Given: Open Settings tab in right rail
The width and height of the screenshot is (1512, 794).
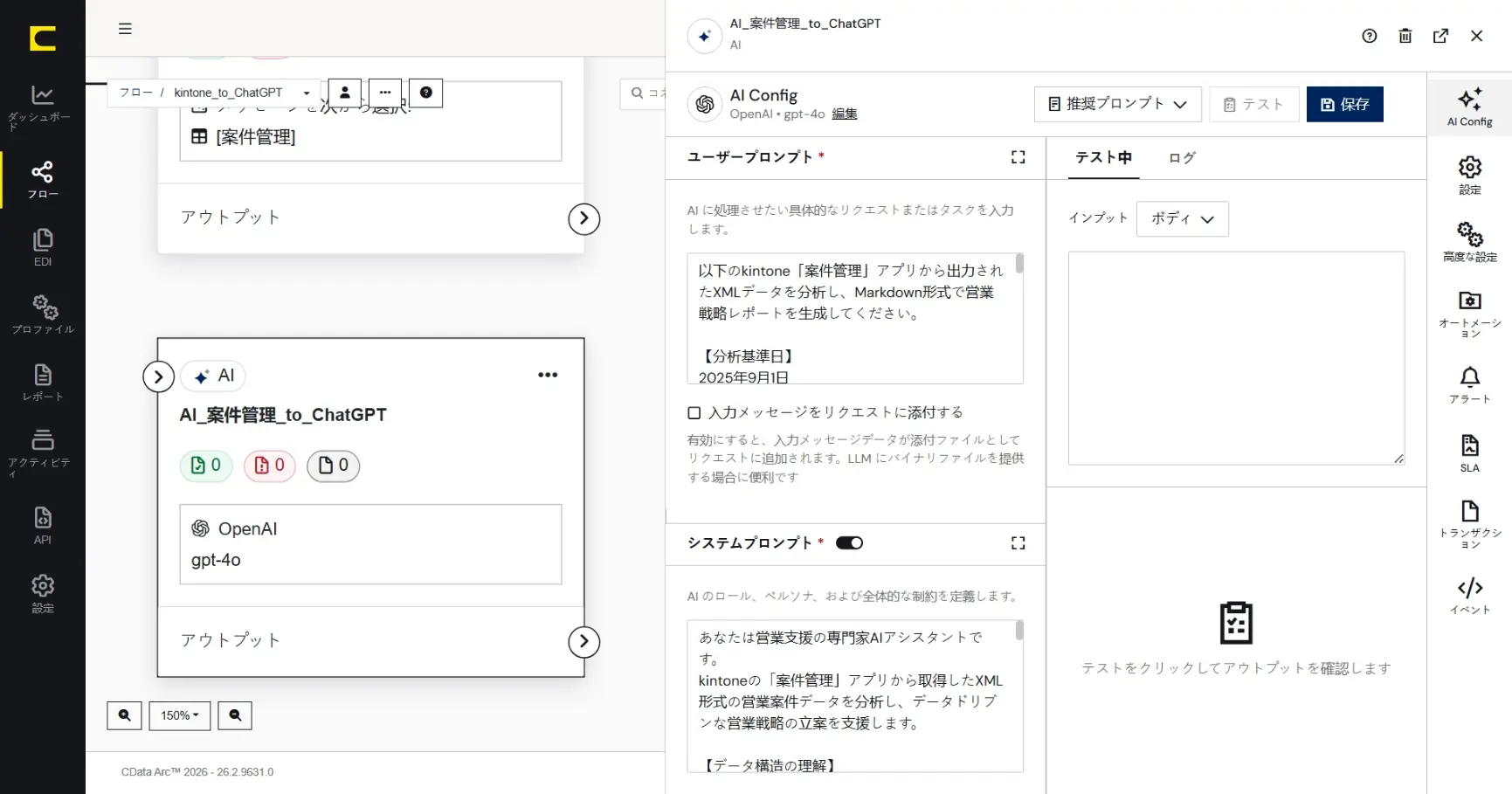Looking at the screenshot, I should tap(1470, 176).
